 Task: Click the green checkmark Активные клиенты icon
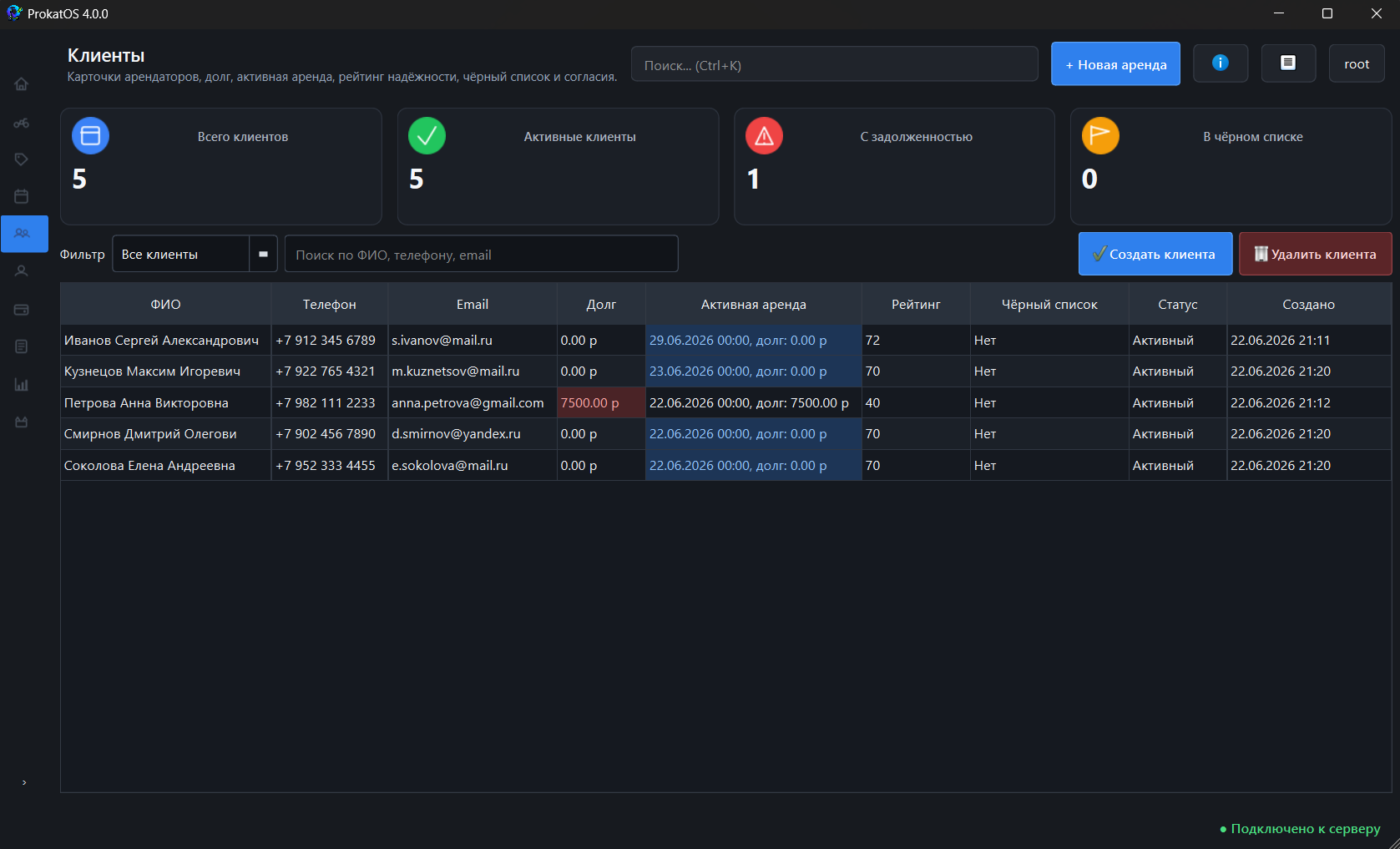[427, 135]
